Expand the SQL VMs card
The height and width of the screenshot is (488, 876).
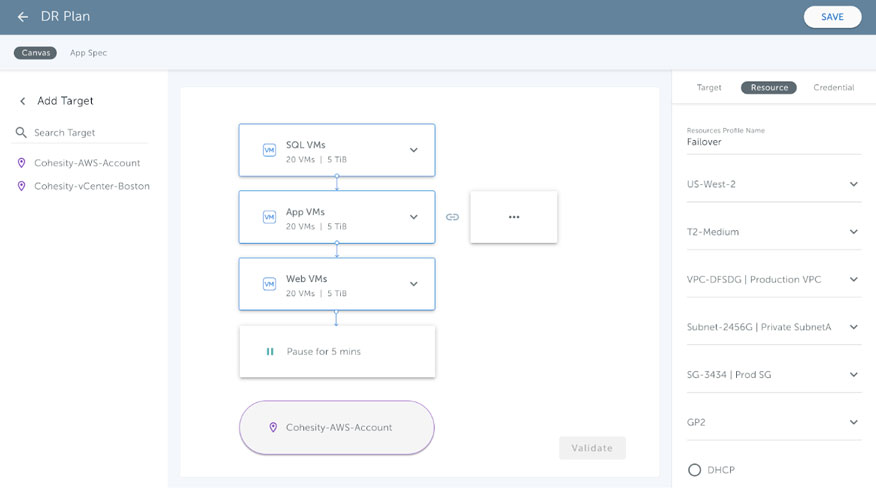pyautogui.click(x=413, y=150)
